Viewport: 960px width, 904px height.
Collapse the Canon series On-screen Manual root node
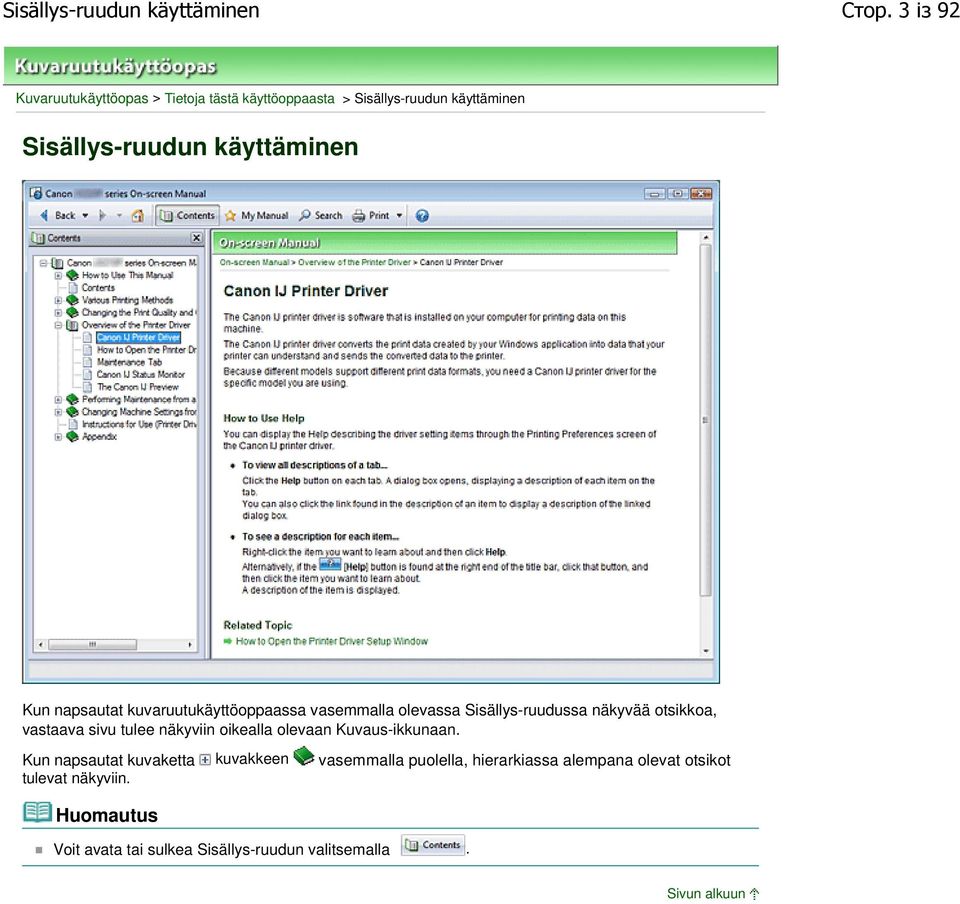point(43,263)
